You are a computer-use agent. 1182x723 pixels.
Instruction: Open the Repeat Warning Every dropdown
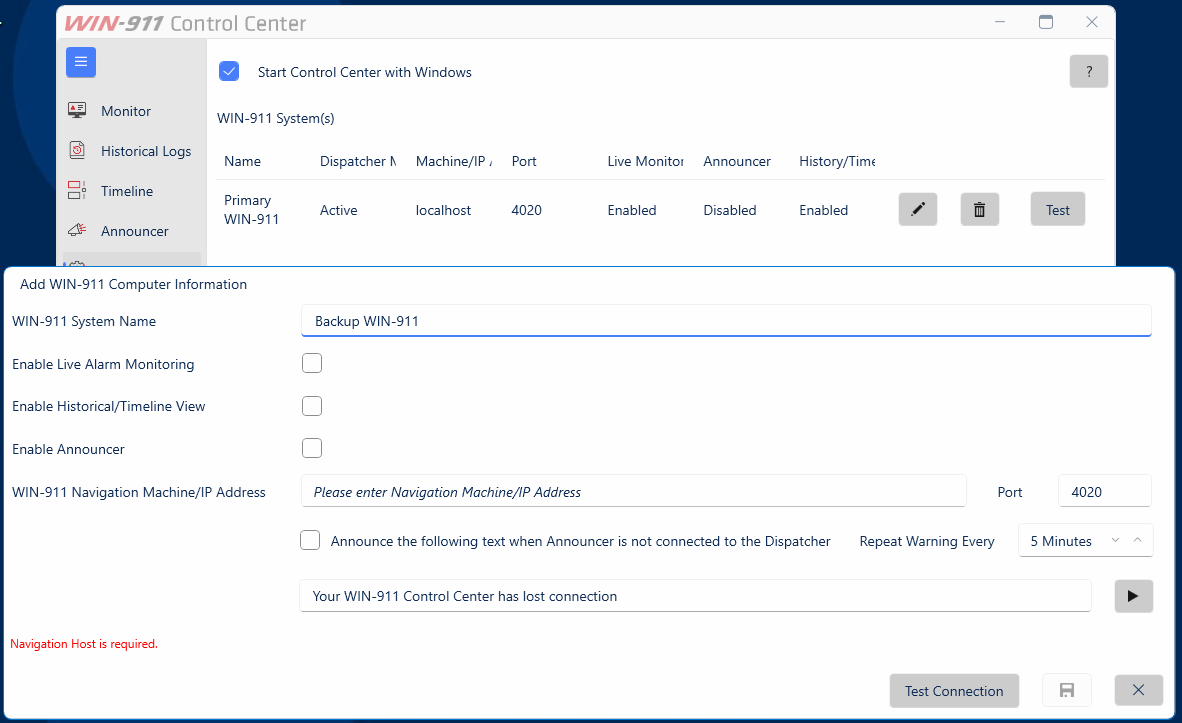1085,541
